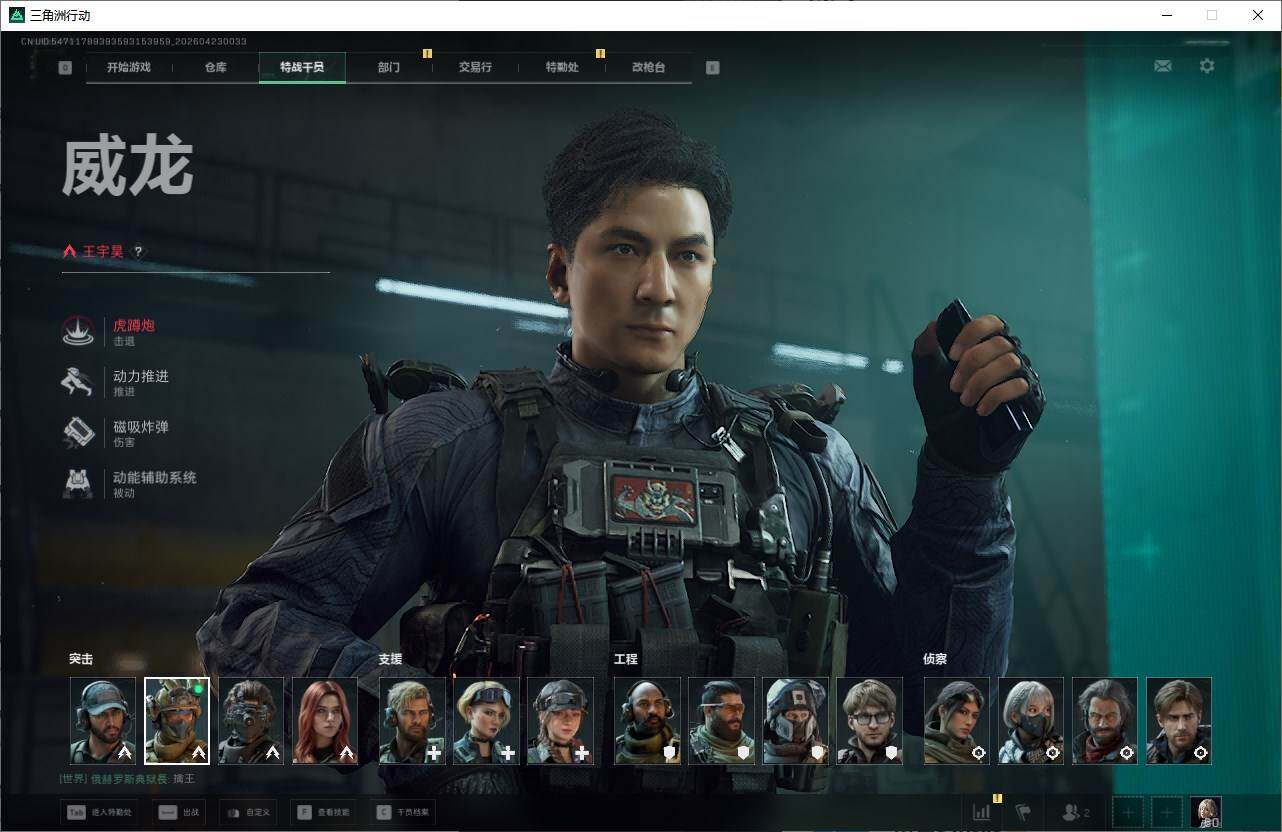Select the red-haired assault operator portrait

click(325, 721)
